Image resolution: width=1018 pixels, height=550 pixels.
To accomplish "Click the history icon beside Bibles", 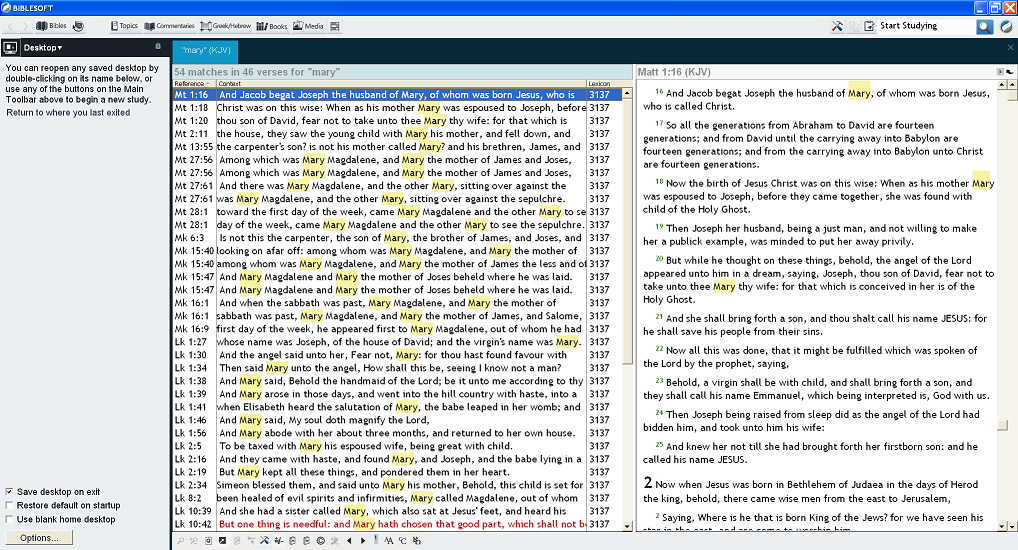I will pos(78,26).
